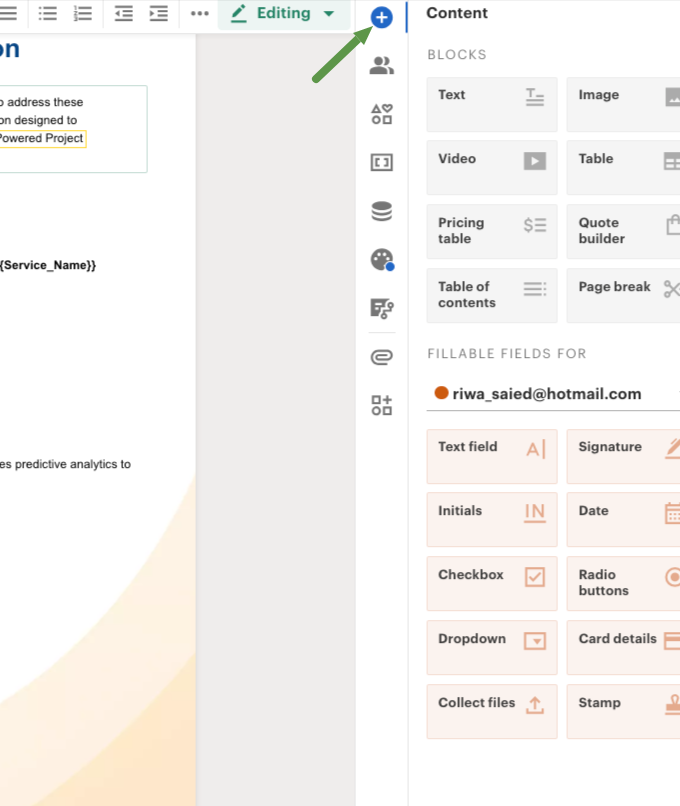Select the Stamp fillable field

(x=623, y=711)
